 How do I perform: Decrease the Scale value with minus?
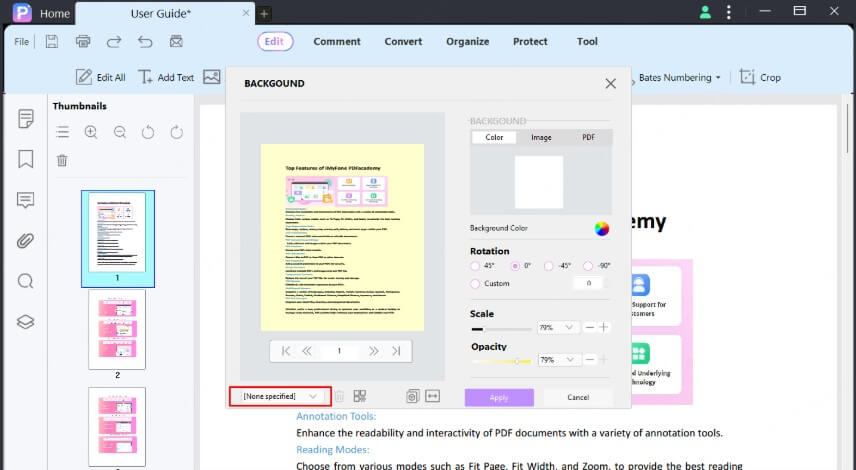pyautogui.click(x=590, y=328)
